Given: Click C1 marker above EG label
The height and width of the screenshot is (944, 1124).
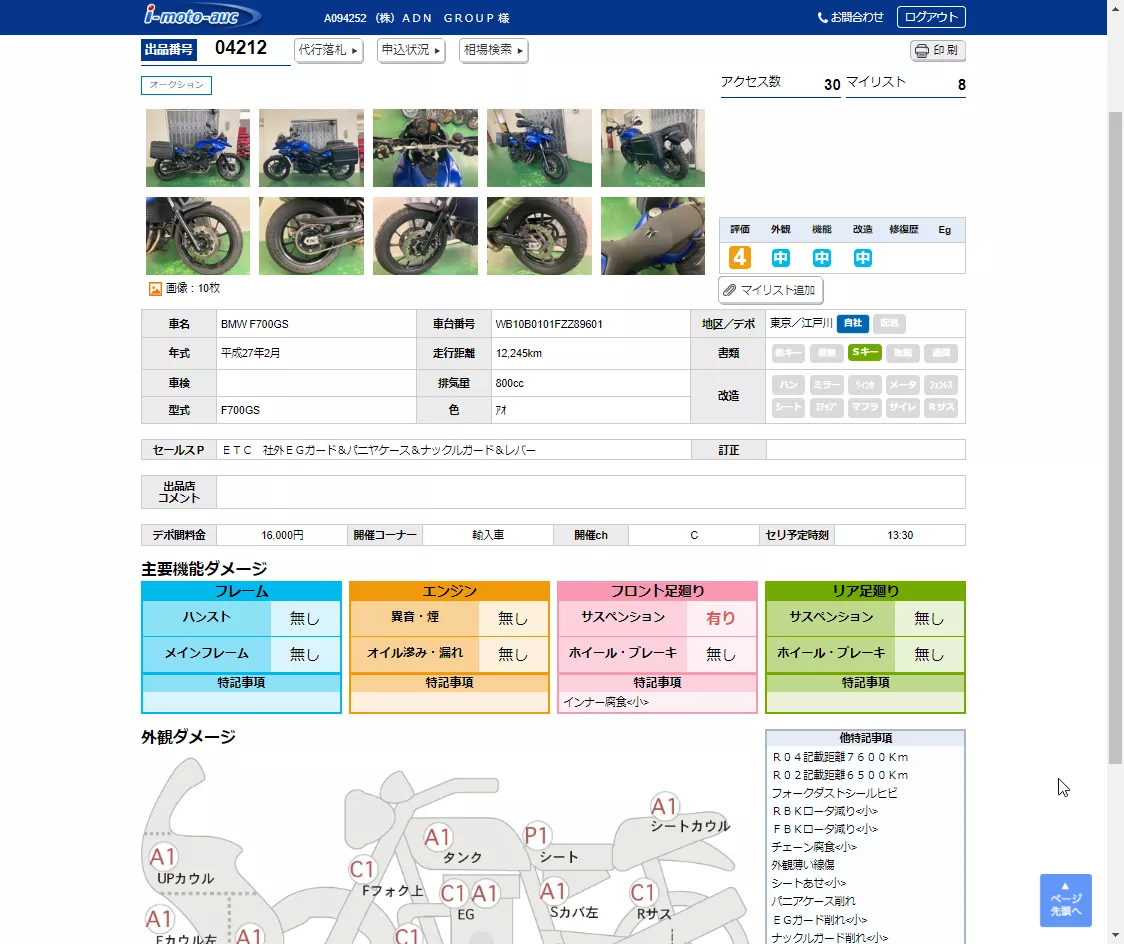Looking at the screenshot, I should [453, 893].
